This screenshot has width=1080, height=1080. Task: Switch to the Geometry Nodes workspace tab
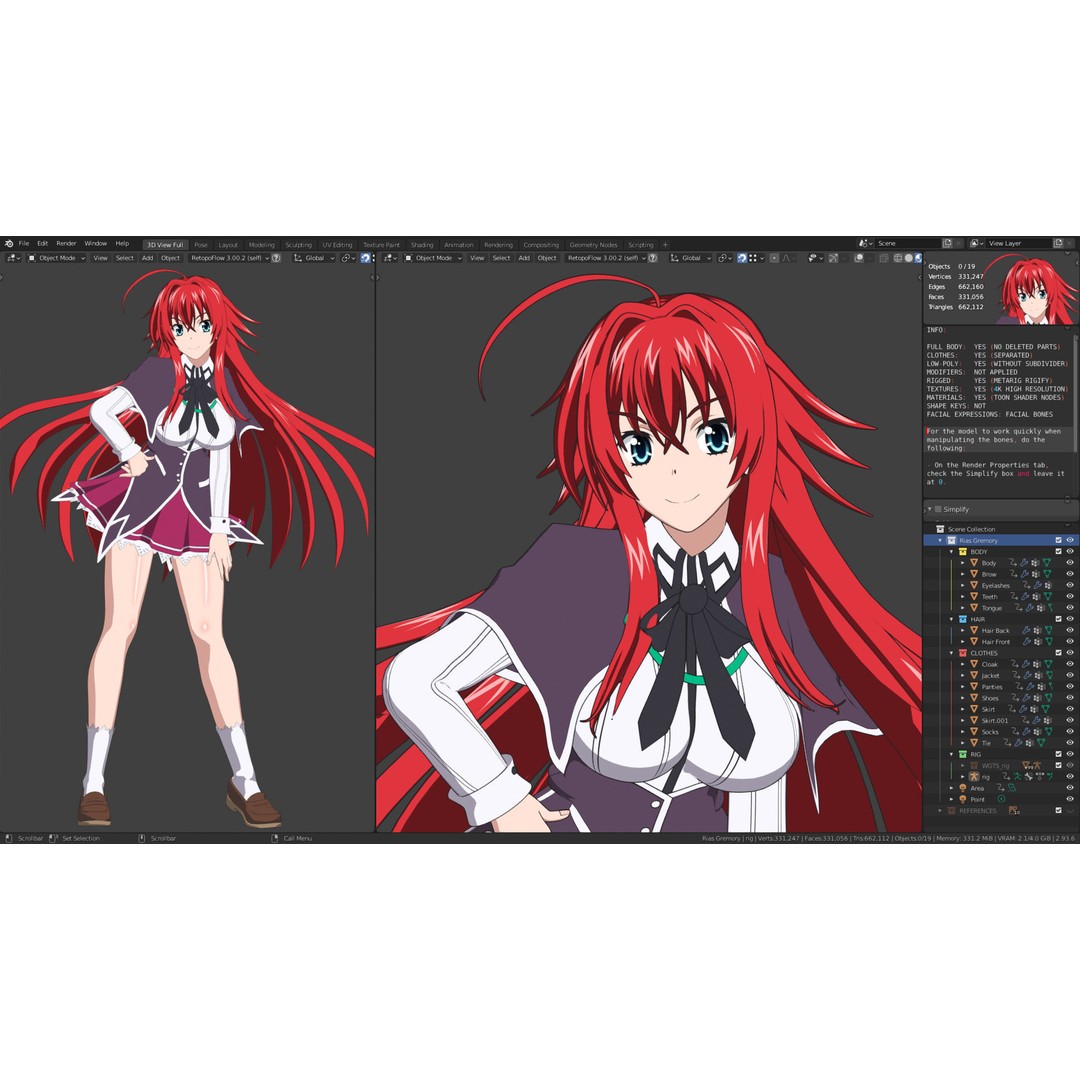pos(593,245)
